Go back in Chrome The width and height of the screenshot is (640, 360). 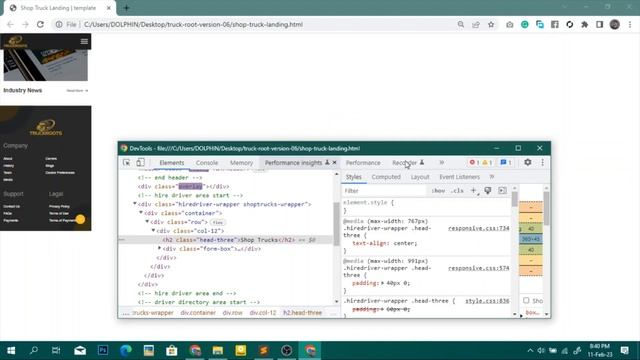[x=10, y=24]
